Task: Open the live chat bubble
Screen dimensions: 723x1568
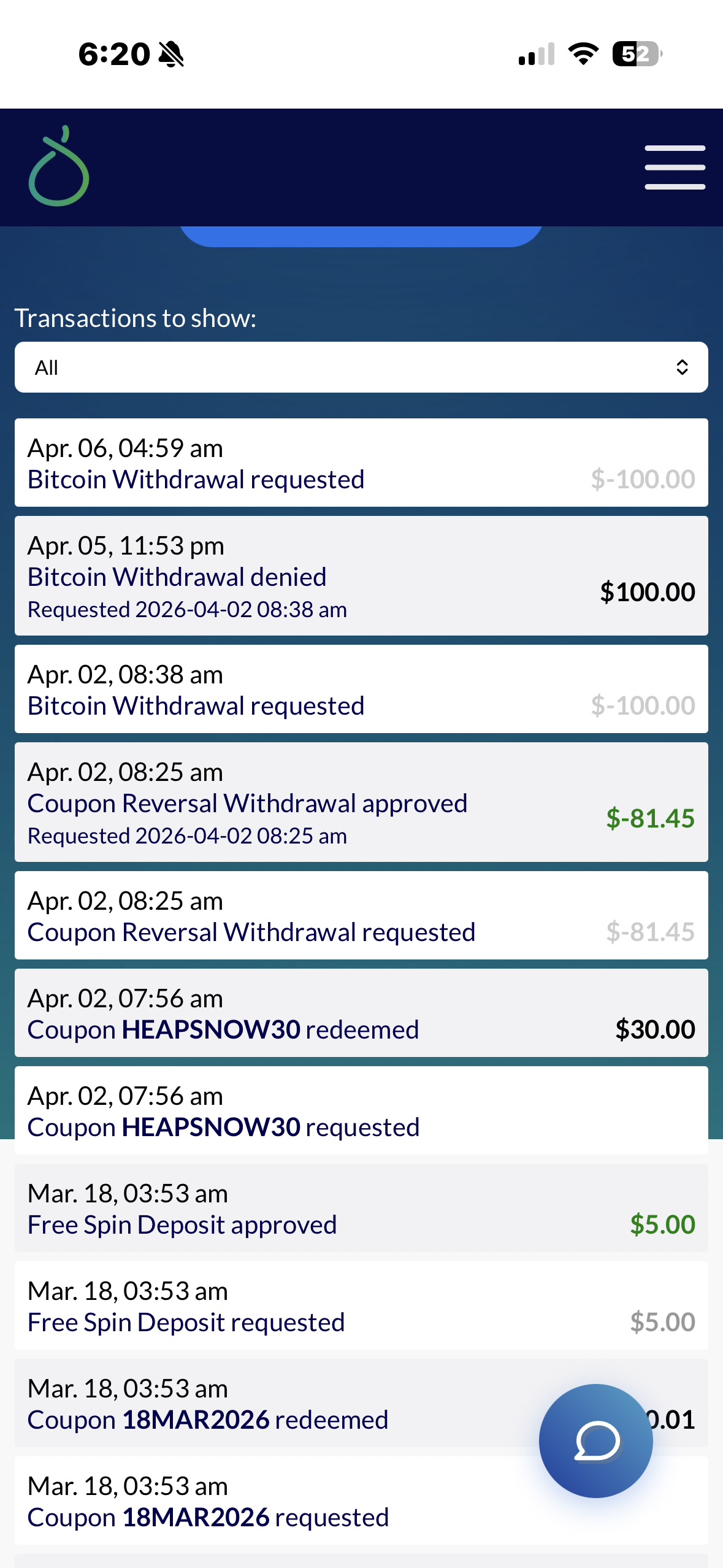Action: click(595, 1440)
